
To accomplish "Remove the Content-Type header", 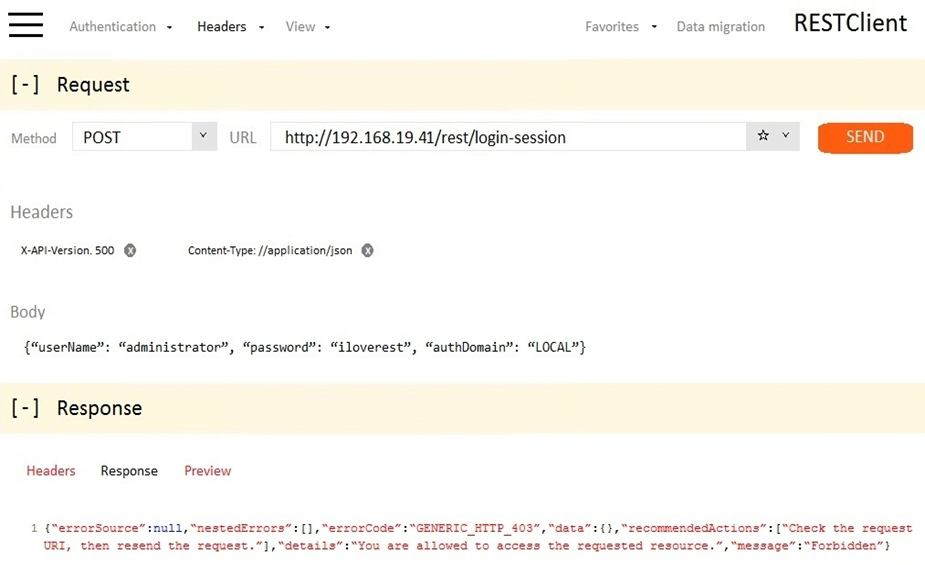I will pyautogui.click(x=367, y=251).
